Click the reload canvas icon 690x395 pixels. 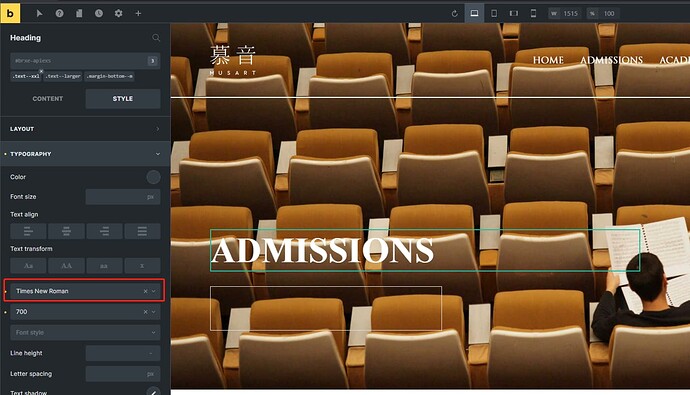click(x=455, y=14)
